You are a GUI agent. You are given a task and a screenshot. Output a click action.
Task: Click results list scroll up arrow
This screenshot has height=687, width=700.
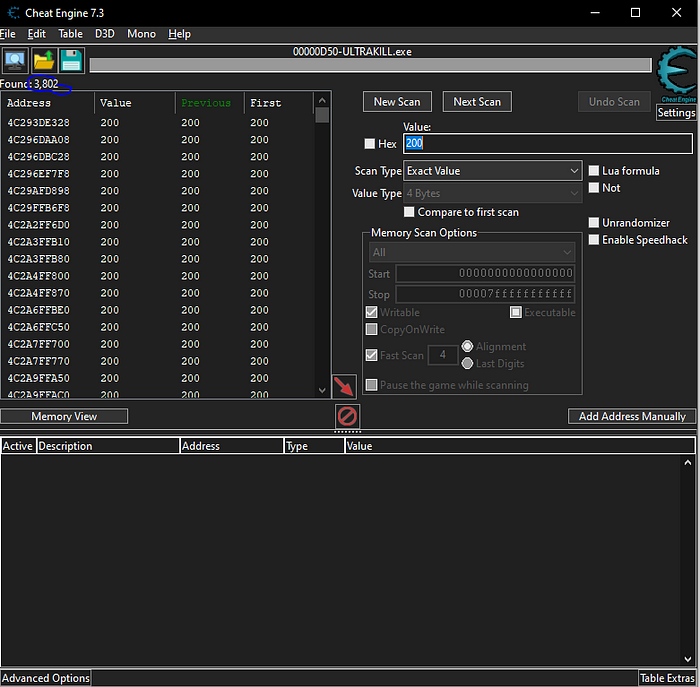click(322, 100)
